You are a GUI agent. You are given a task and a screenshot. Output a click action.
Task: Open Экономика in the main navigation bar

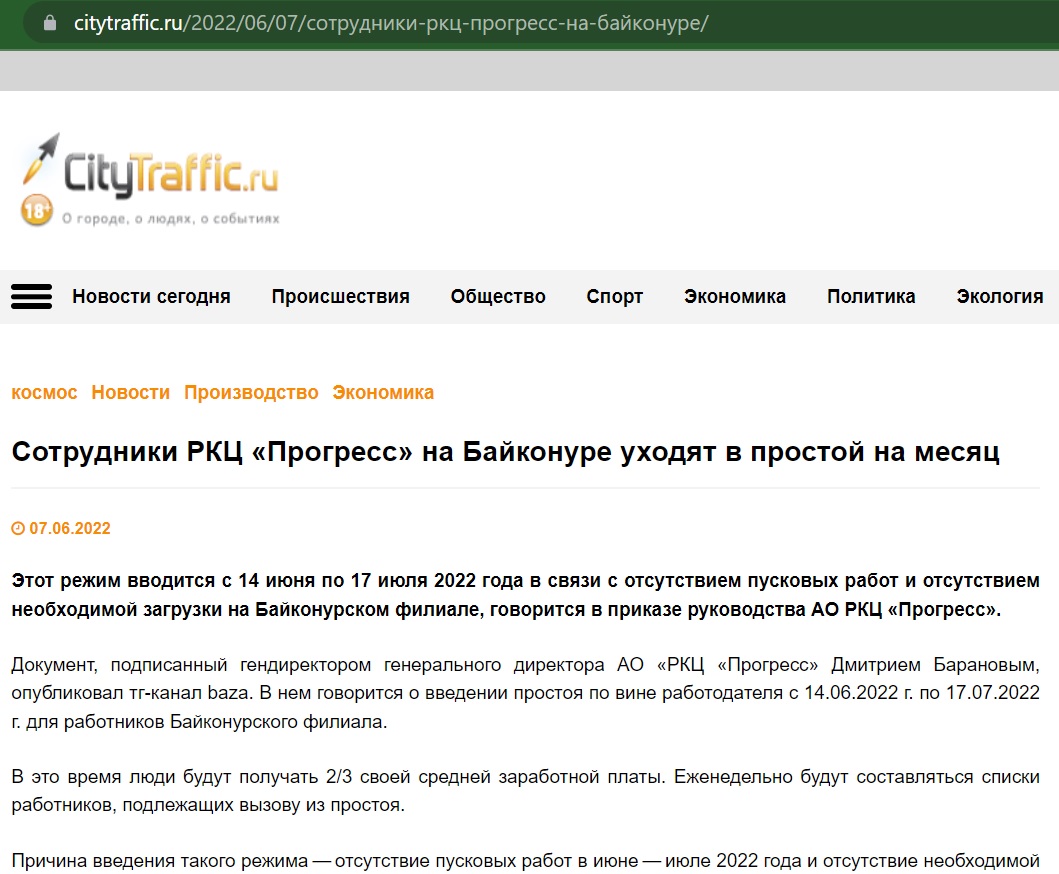(734, 296)
